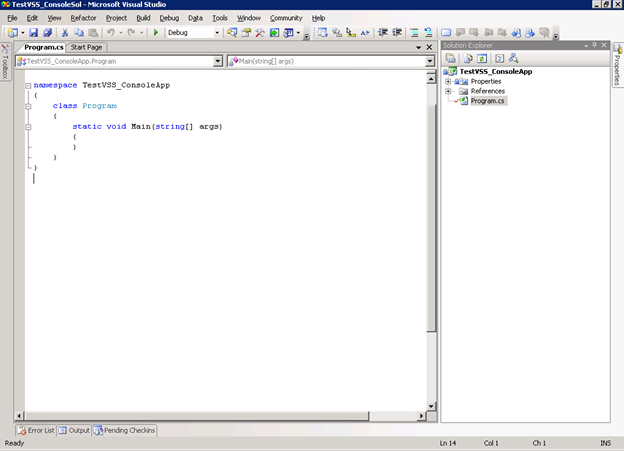Click the Paste toolbar icon
This screenshot has height=451, width=624.
click(93, 33)
